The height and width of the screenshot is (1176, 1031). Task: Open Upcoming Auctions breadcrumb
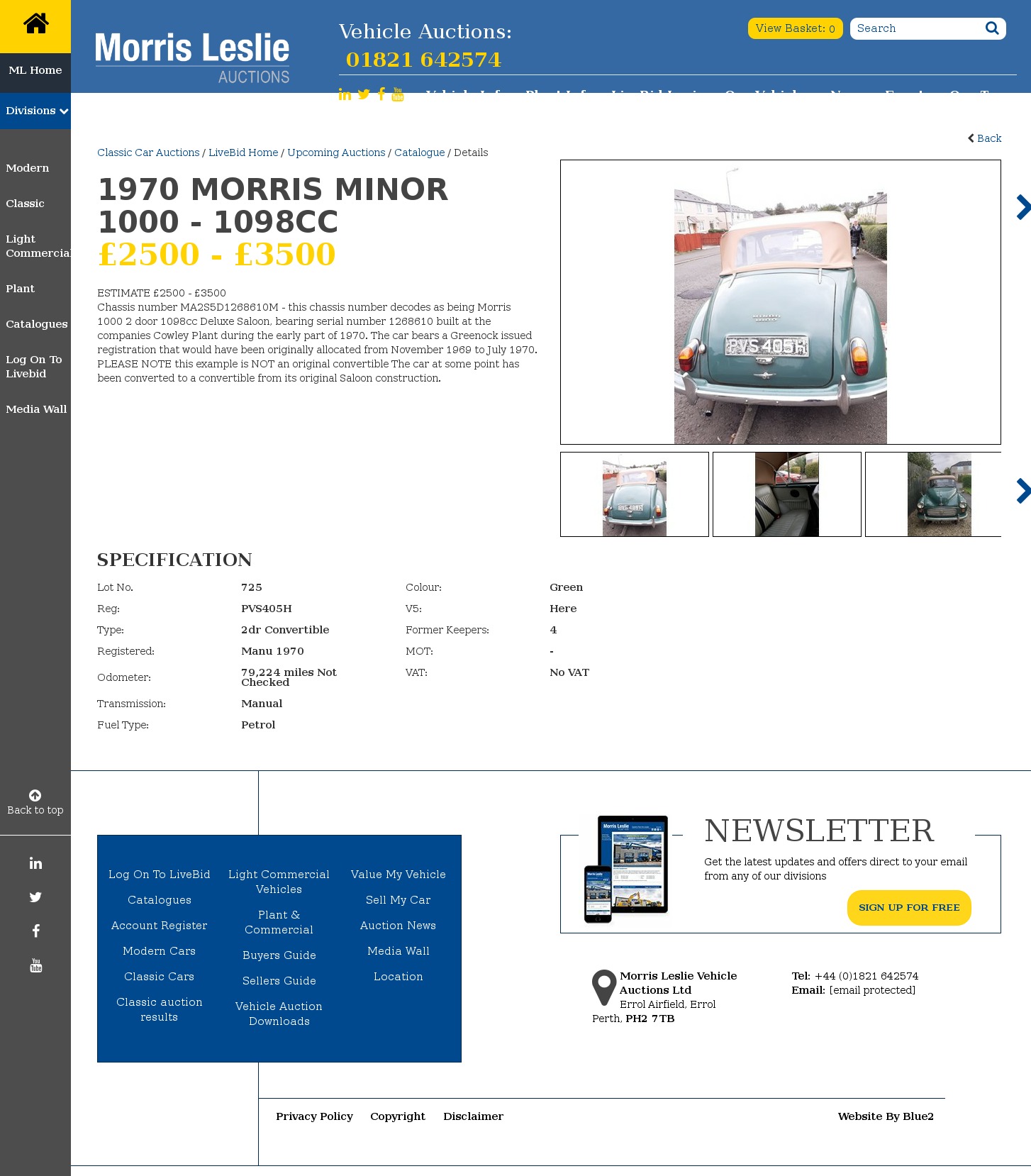coord(336,152)
